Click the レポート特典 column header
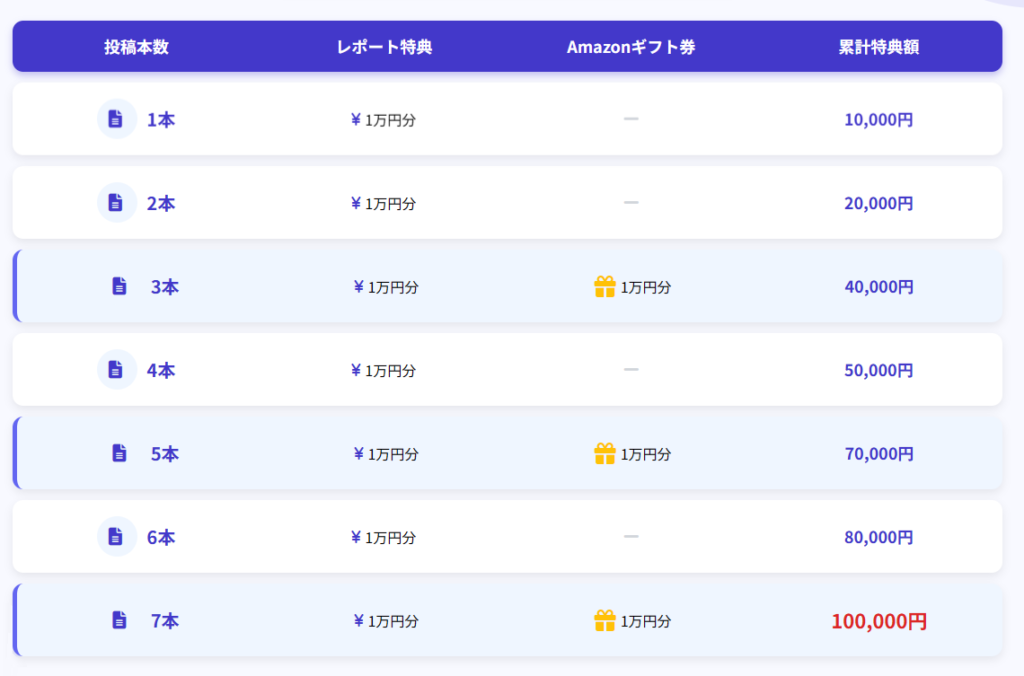This screenshot has width=1024, height=676. (x=384, y=47)
